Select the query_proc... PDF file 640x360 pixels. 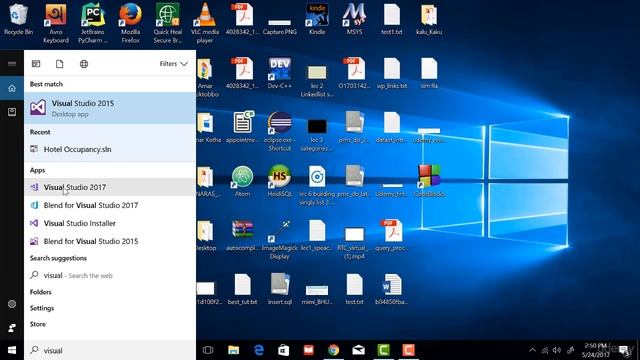point(392,236)
